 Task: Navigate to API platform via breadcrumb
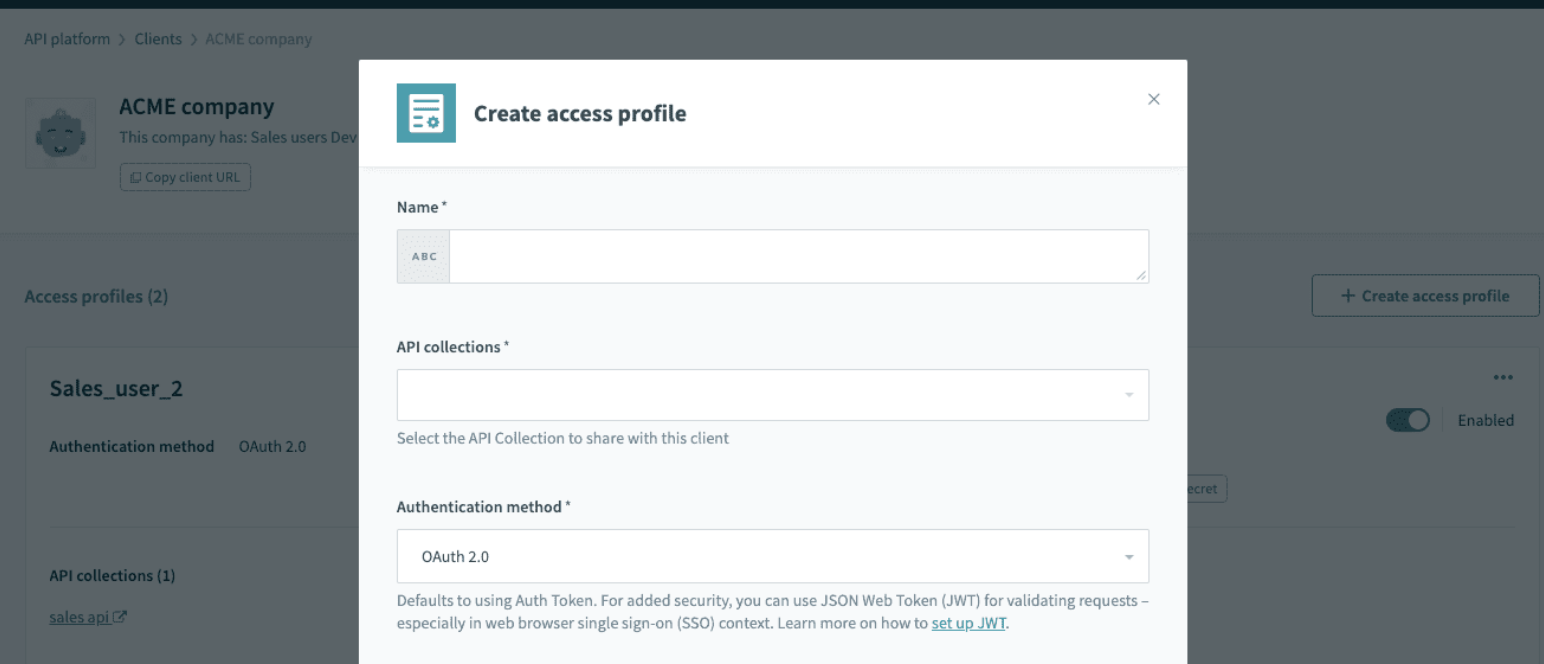click(x=66, y=39)
